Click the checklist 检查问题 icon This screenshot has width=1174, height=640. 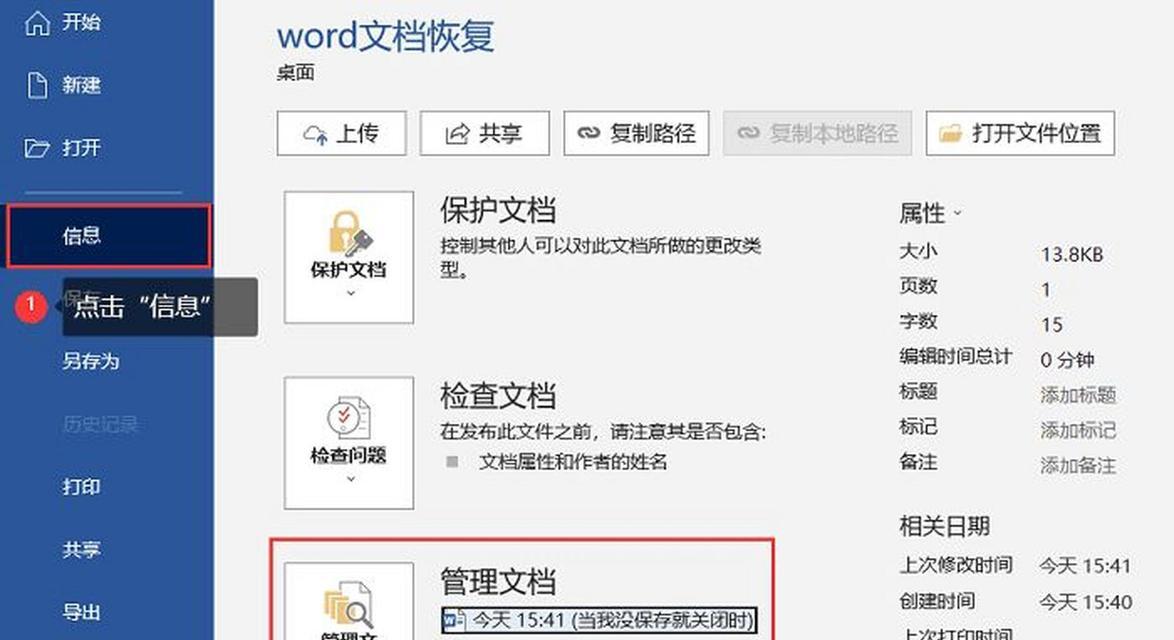tap(349, 418)
